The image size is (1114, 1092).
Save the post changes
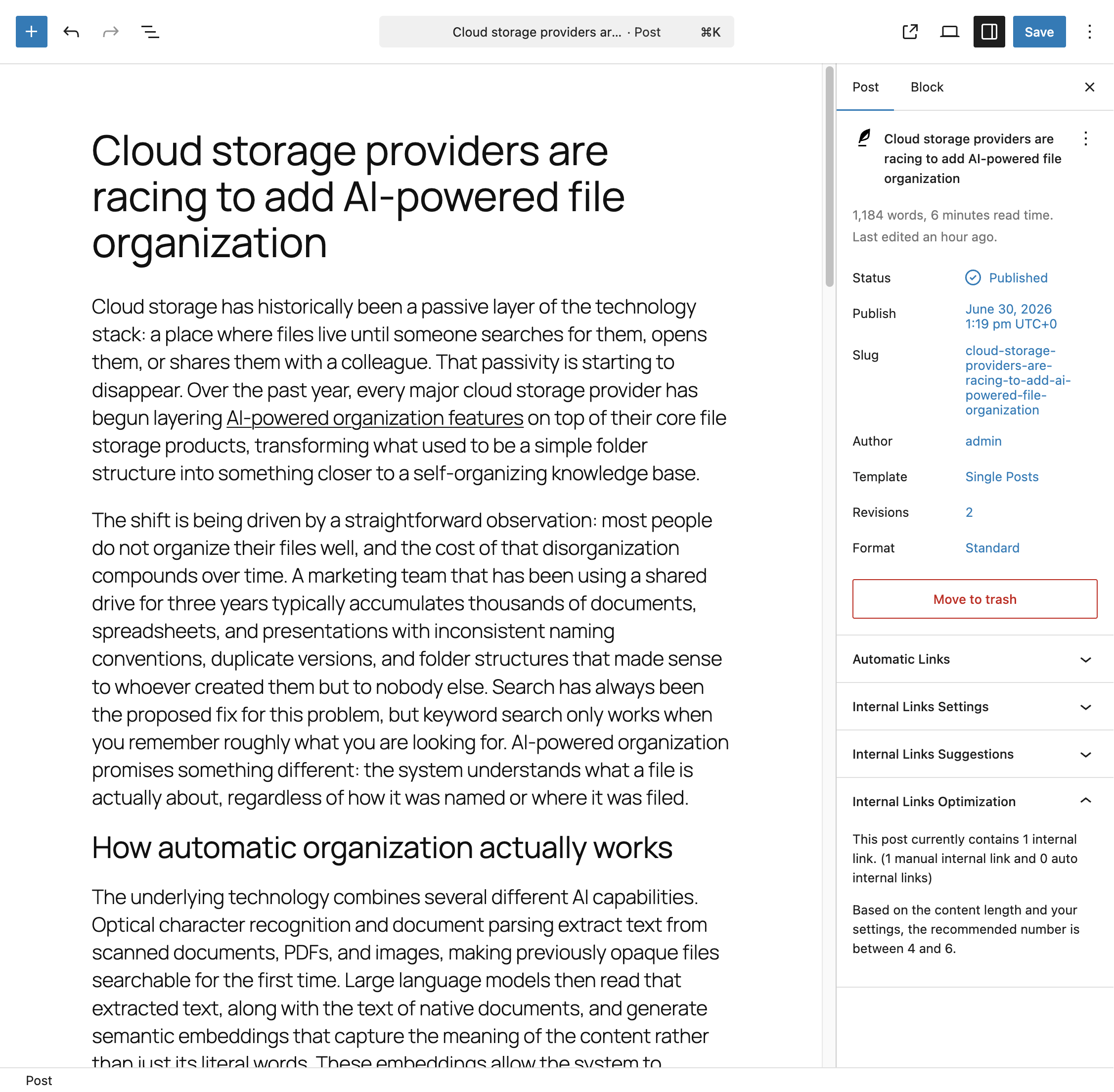pos(1039,32)
